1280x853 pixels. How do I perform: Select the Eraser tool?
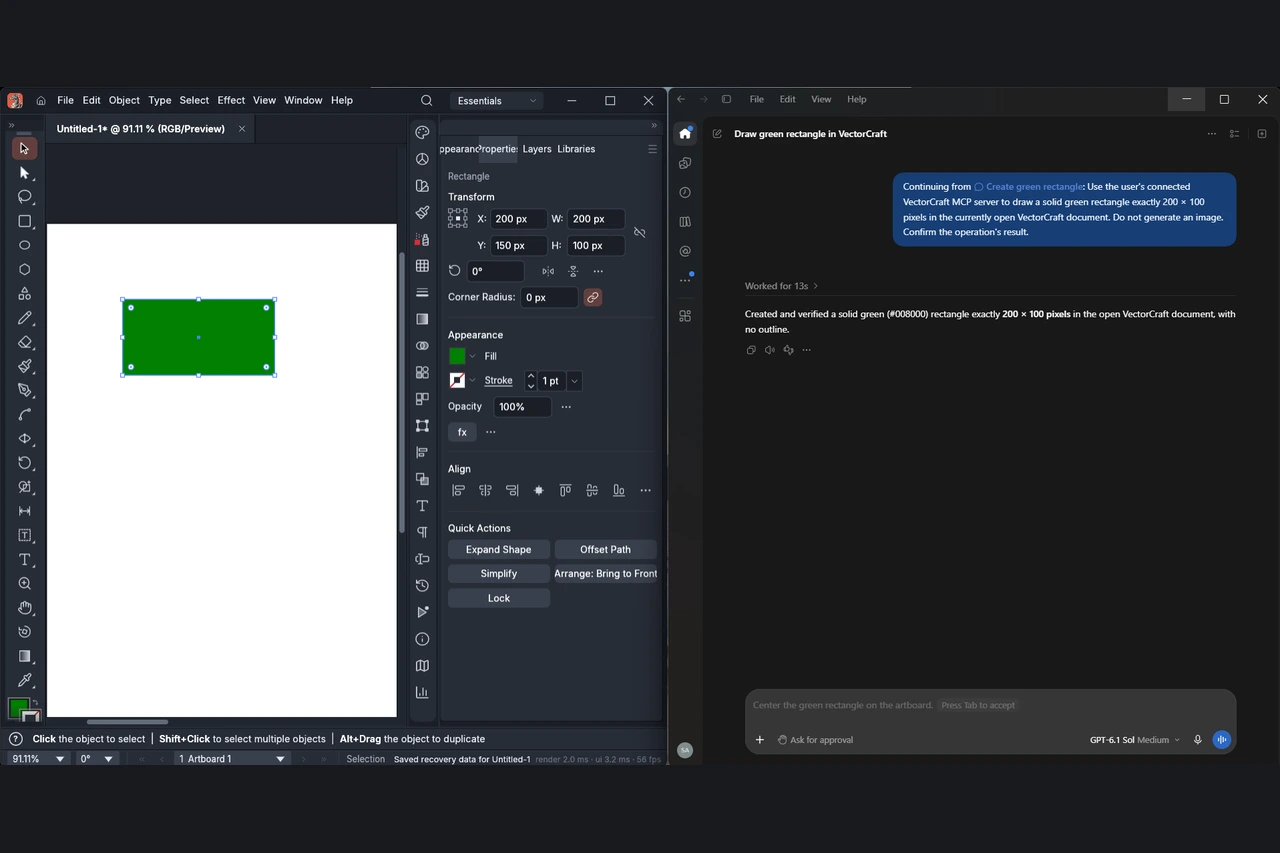pos(25,342)
